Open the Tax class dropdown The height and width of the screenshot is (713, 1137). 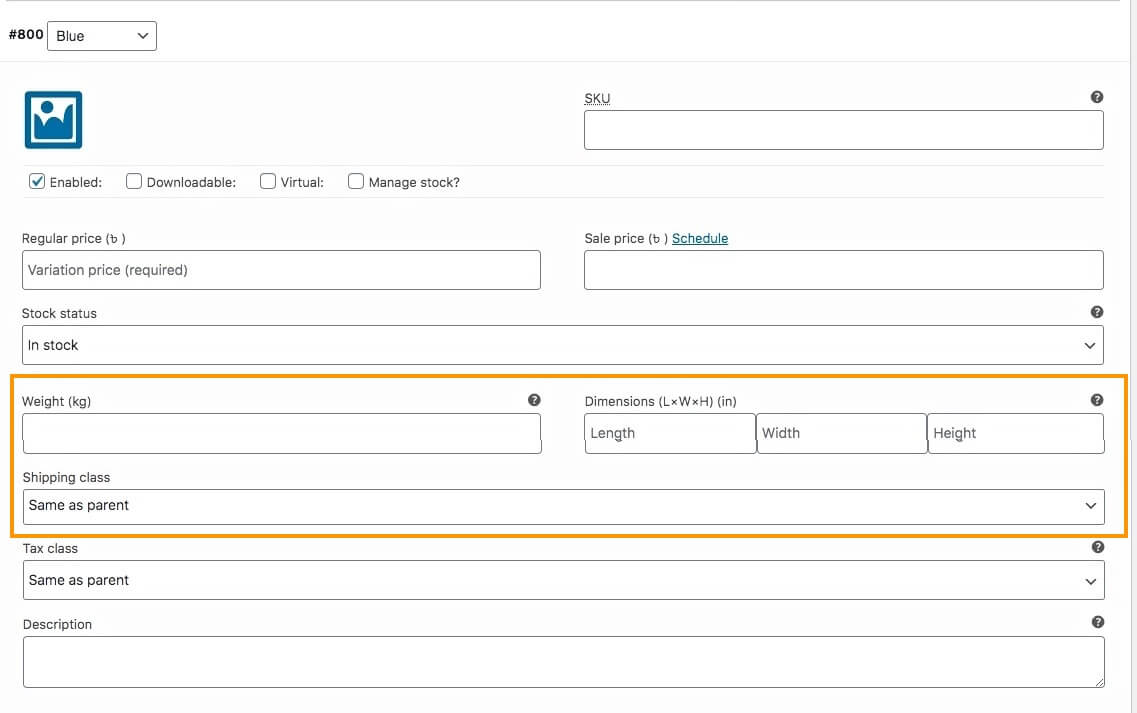[563, 580]
